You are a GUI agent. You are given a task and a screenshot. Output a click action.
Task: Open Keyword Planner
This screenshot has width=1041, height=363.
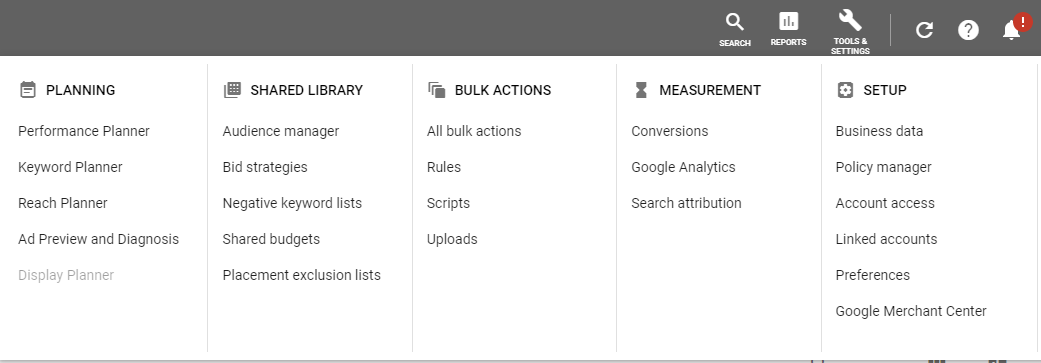pyautogui.click(x=70, y=167)
